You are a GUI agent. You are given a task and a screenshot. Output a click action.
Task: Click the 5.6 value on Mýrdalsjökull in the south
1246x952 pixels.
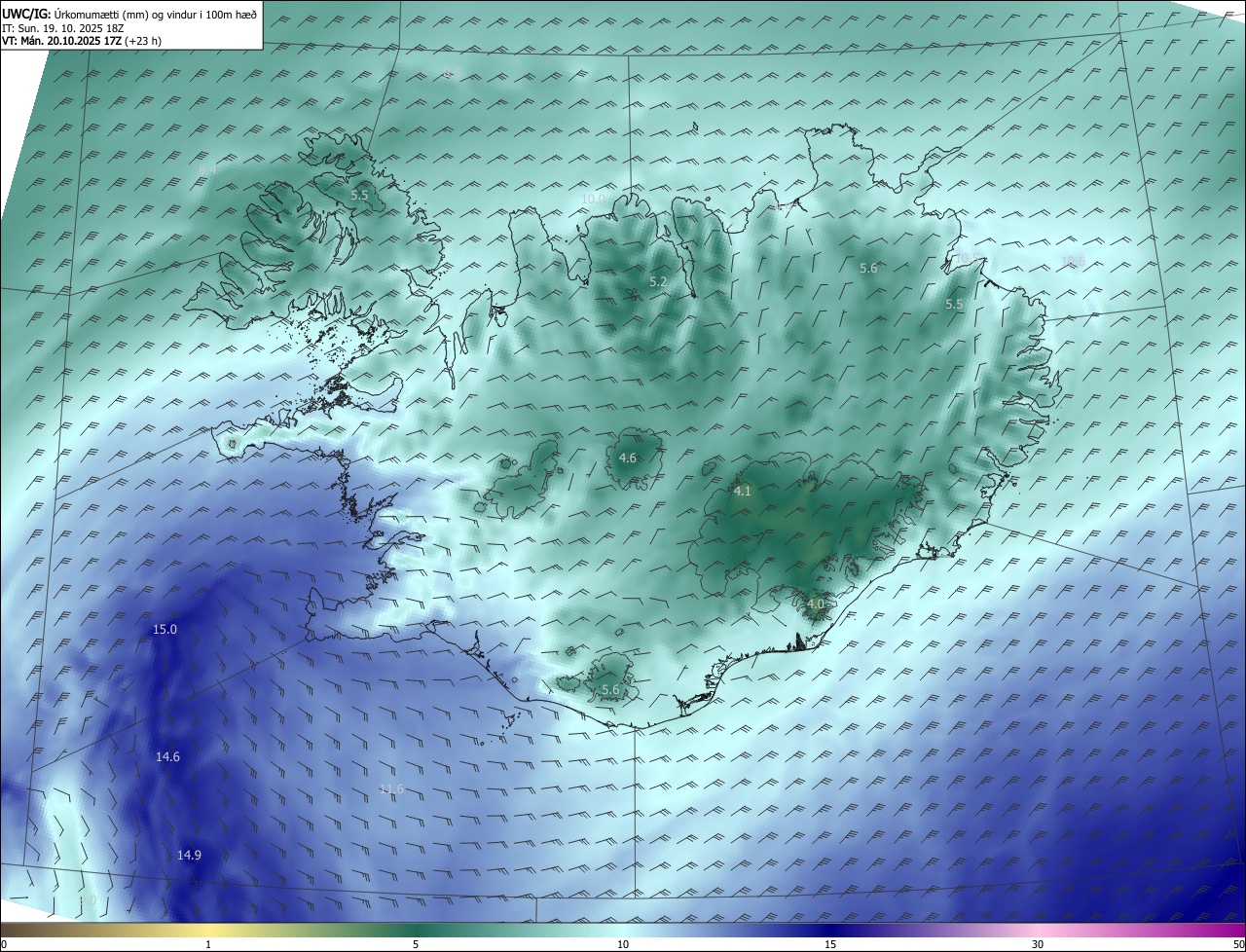point(610,690)
